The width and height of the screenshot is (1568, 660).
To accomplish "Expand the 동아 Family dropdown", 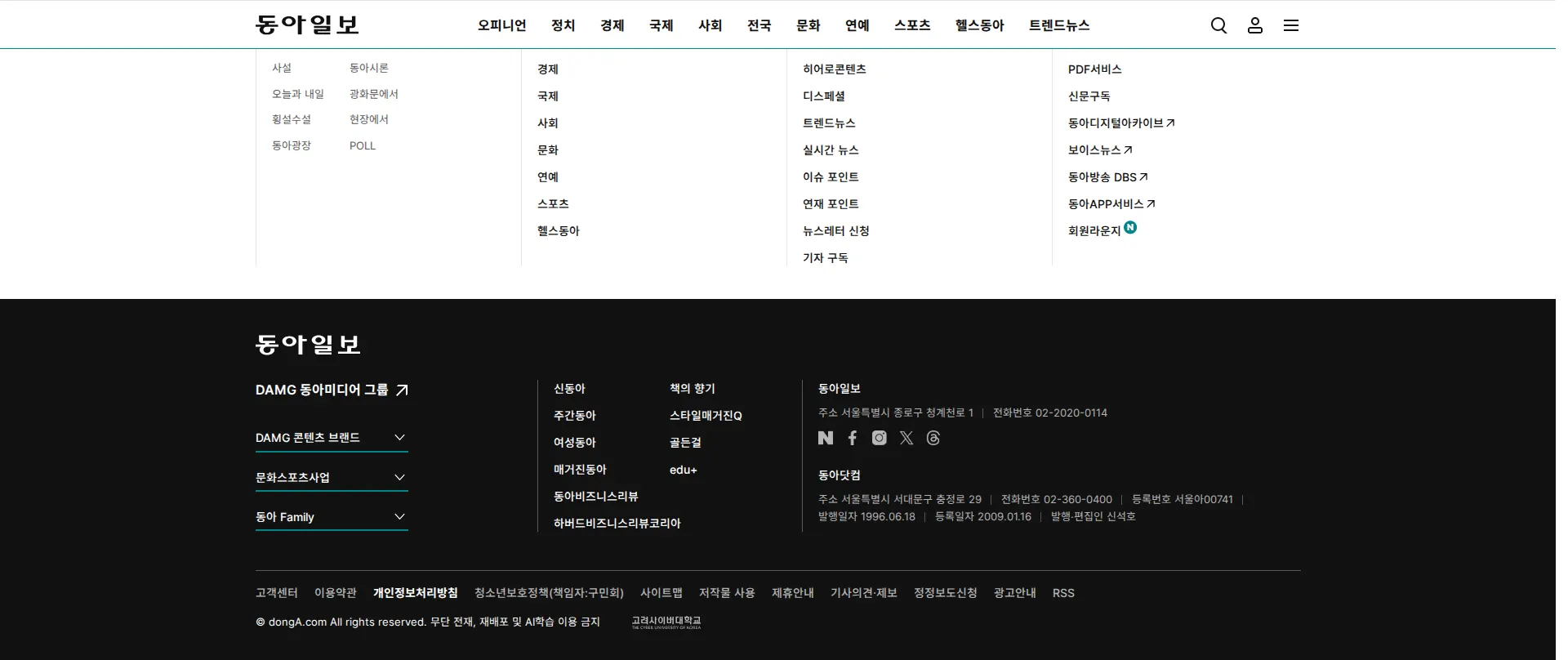I will pyautogui.click(x=332, y=517).
